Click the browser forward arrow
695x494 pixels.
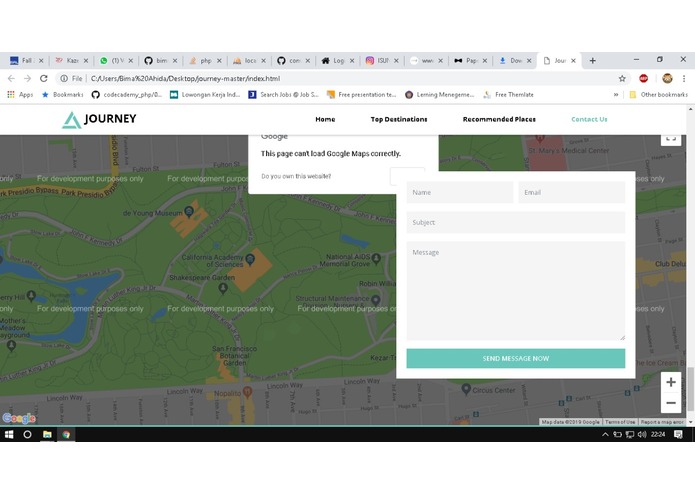(27, 78)
